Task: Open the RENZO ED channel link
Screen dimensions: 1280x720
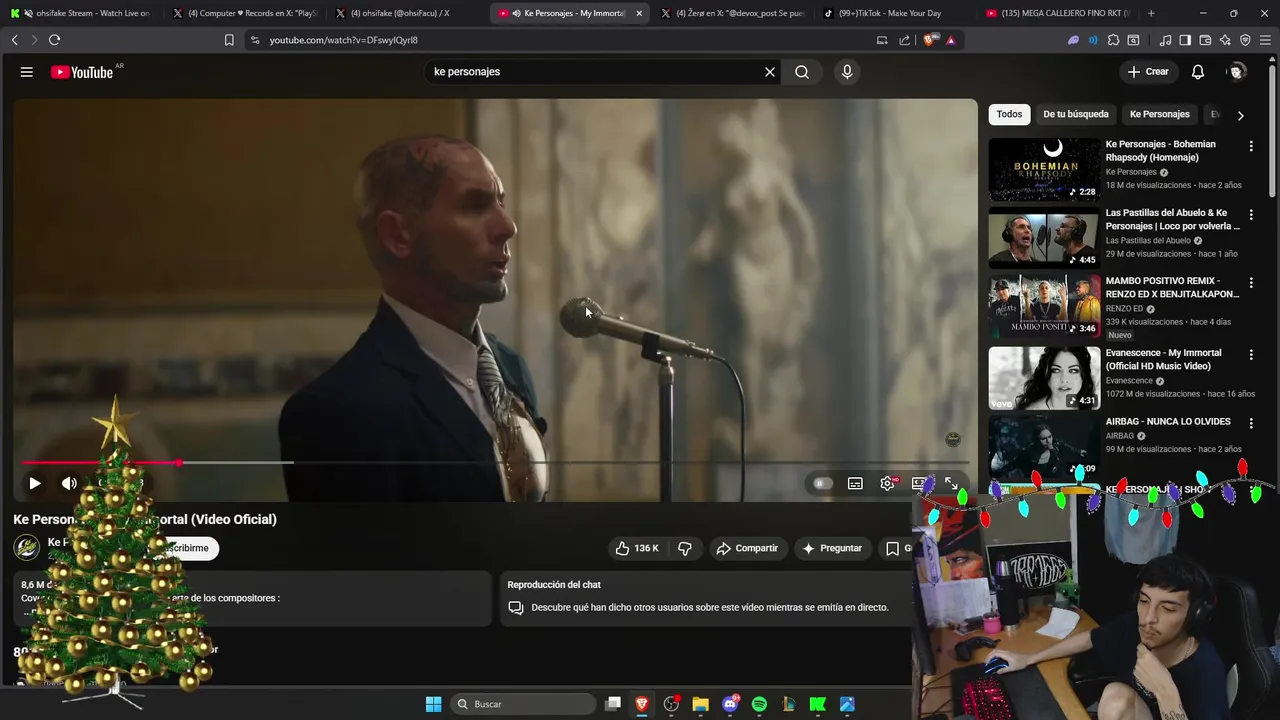Action: pyautogui.click(x=1124, y=309)
